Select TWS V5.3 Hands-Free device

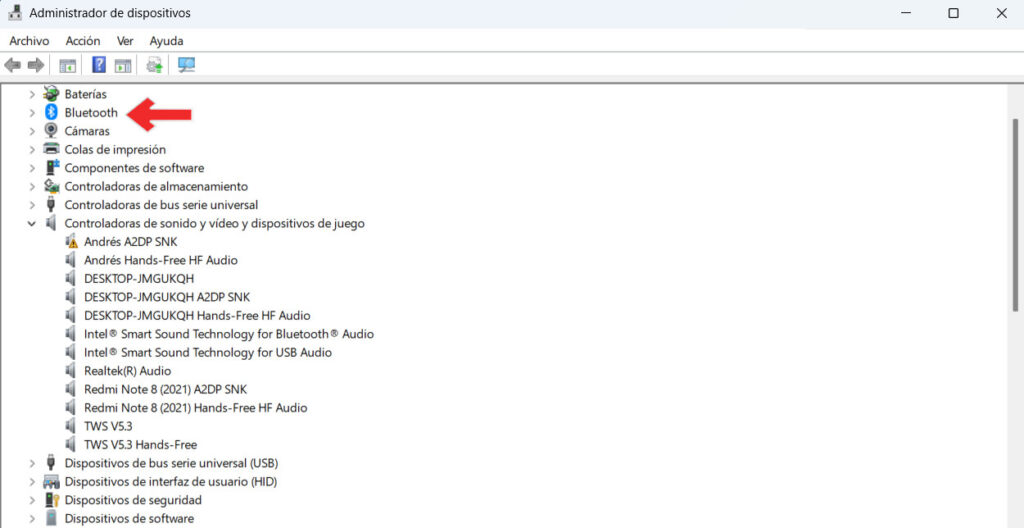(140, 445)
